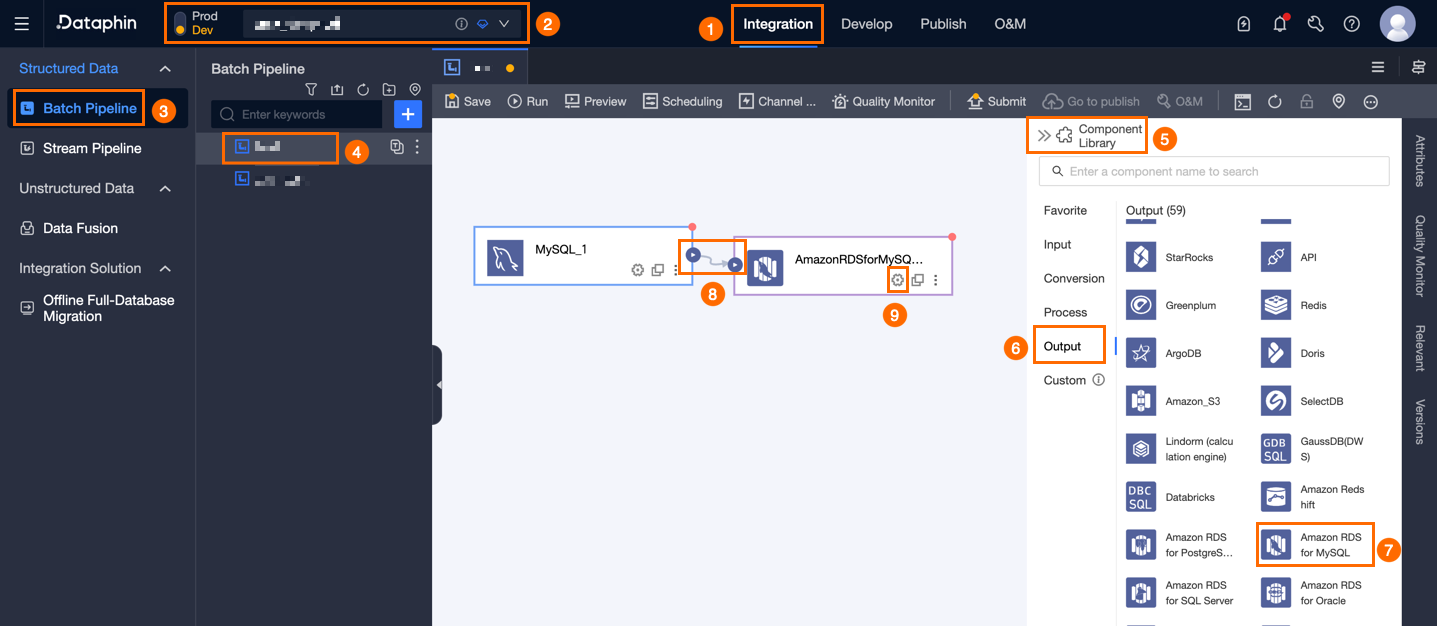Open the wrench tools icon in header
Viewport: 1437px width, 626px height.
click(1316, 24)
